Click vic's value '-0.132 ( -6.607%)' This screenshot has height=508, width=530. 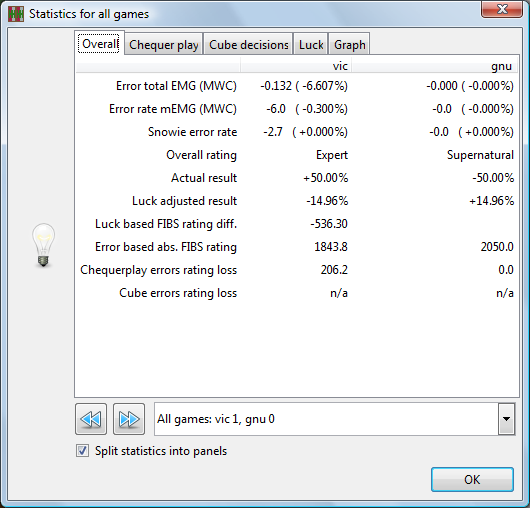coord(304,86)
